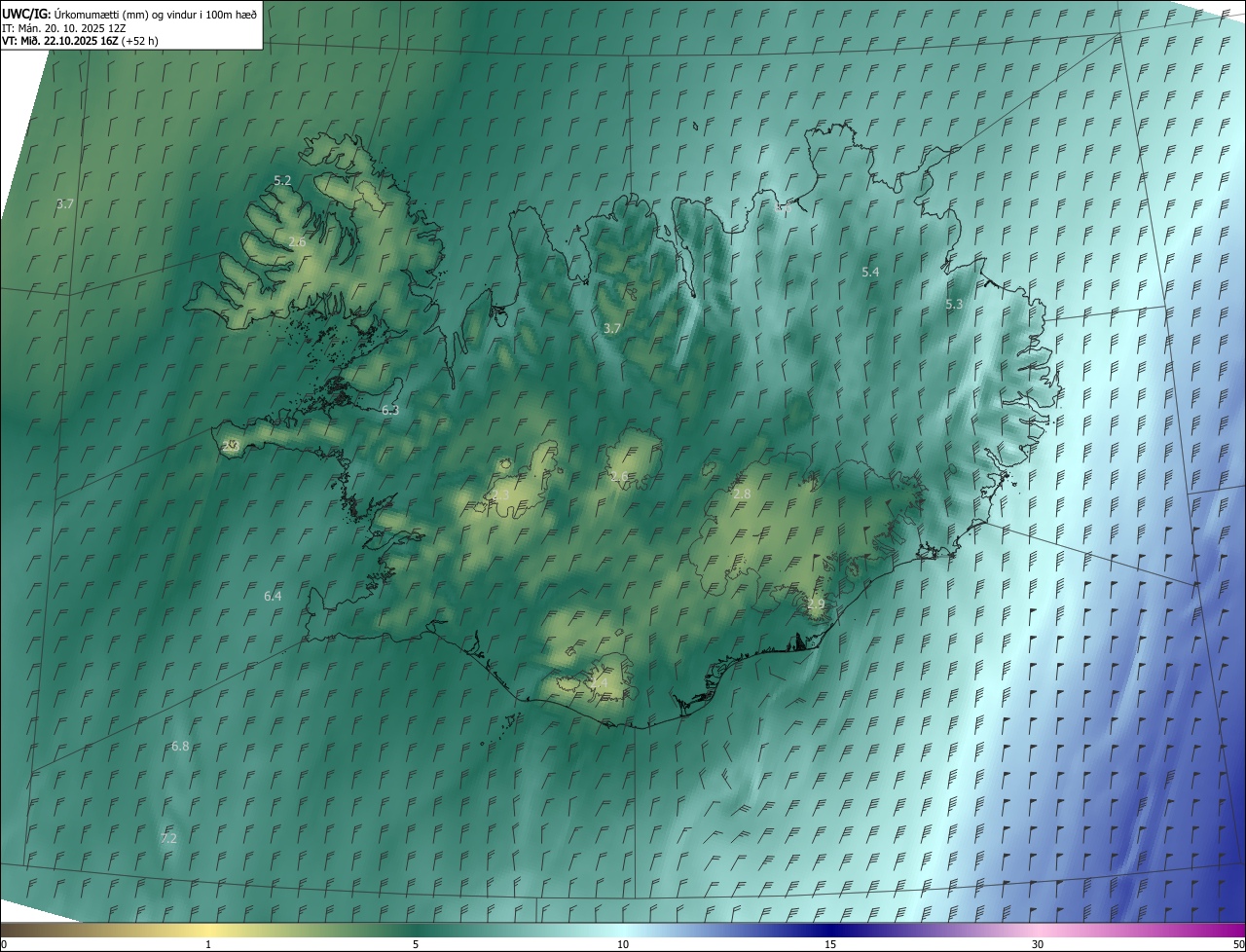1246x952 pixels.
Task: Click the 5.3 value near the east coast
Action: [x=954, y=305]
